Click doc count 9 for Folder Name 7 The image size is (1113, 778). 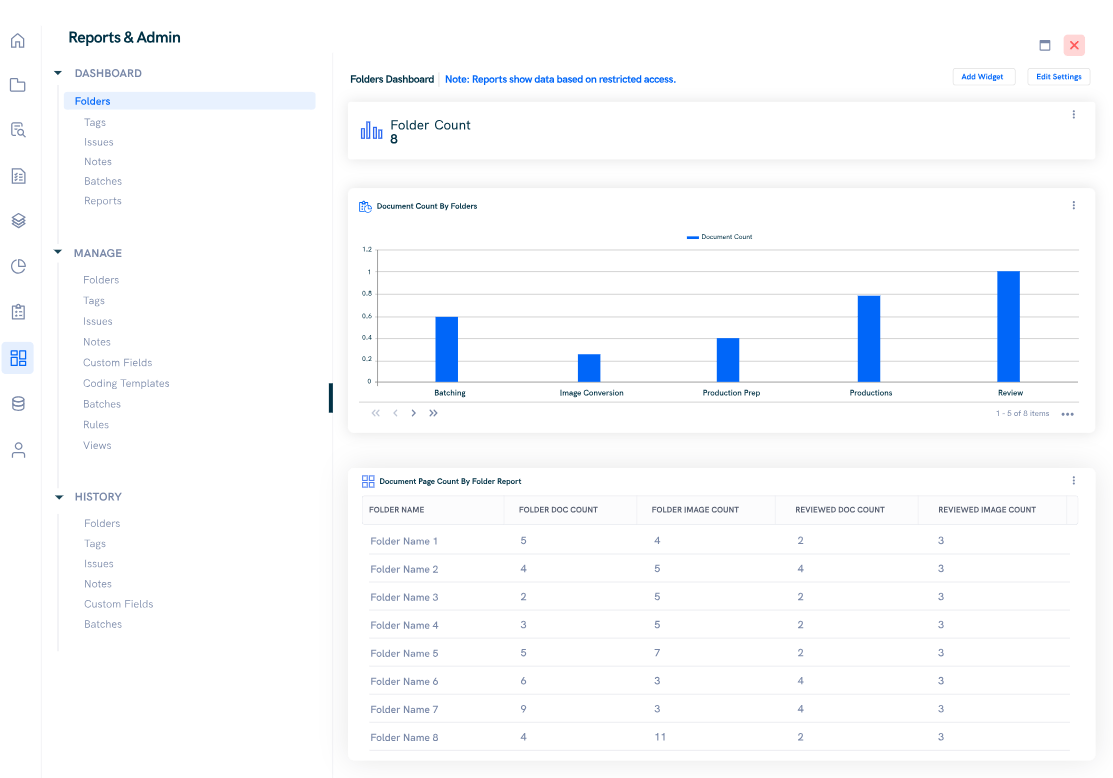[x=523, y=708]
